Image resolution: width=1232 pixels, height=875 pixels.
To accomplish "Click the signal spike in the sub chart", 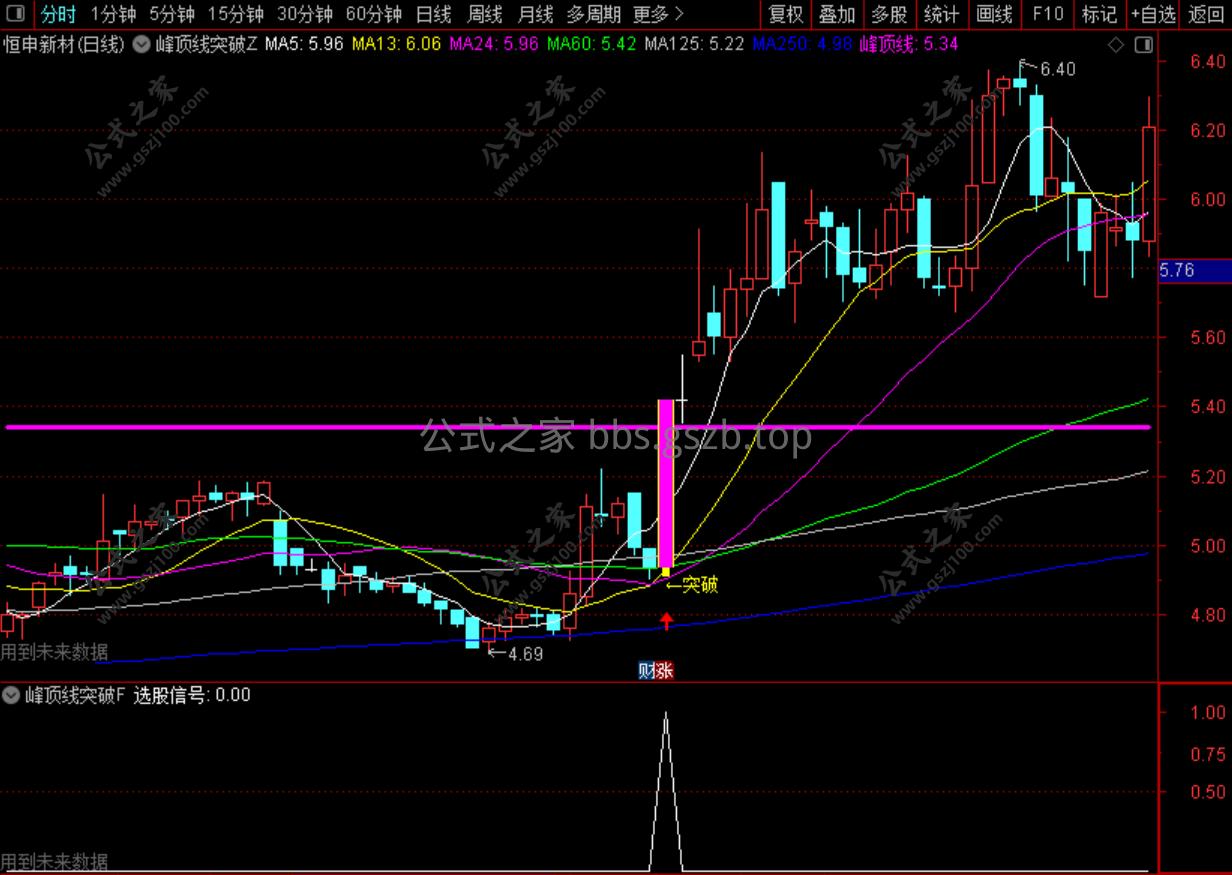I will point(666,790).
